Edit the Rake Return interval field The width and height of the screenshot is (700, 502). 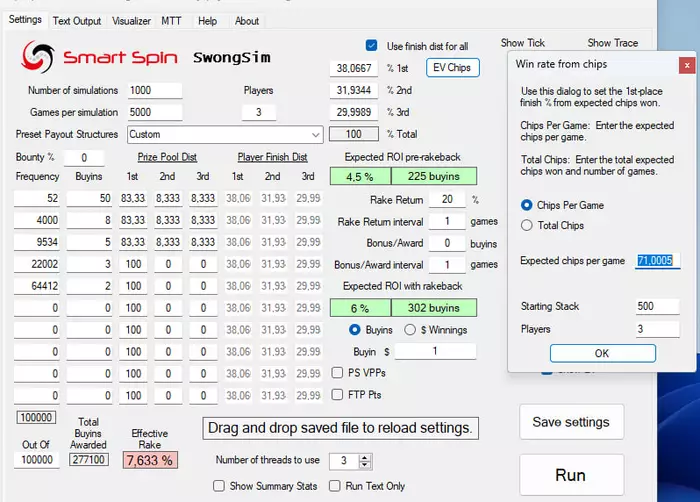click(x=447, y=221)
